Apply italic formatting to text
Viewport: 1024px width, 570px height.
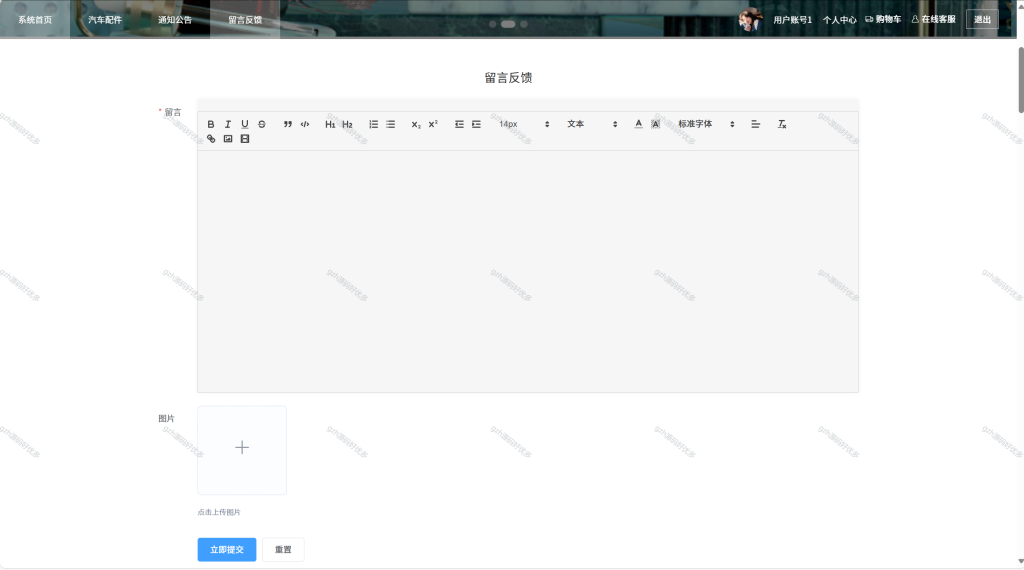tap(228, 124)
